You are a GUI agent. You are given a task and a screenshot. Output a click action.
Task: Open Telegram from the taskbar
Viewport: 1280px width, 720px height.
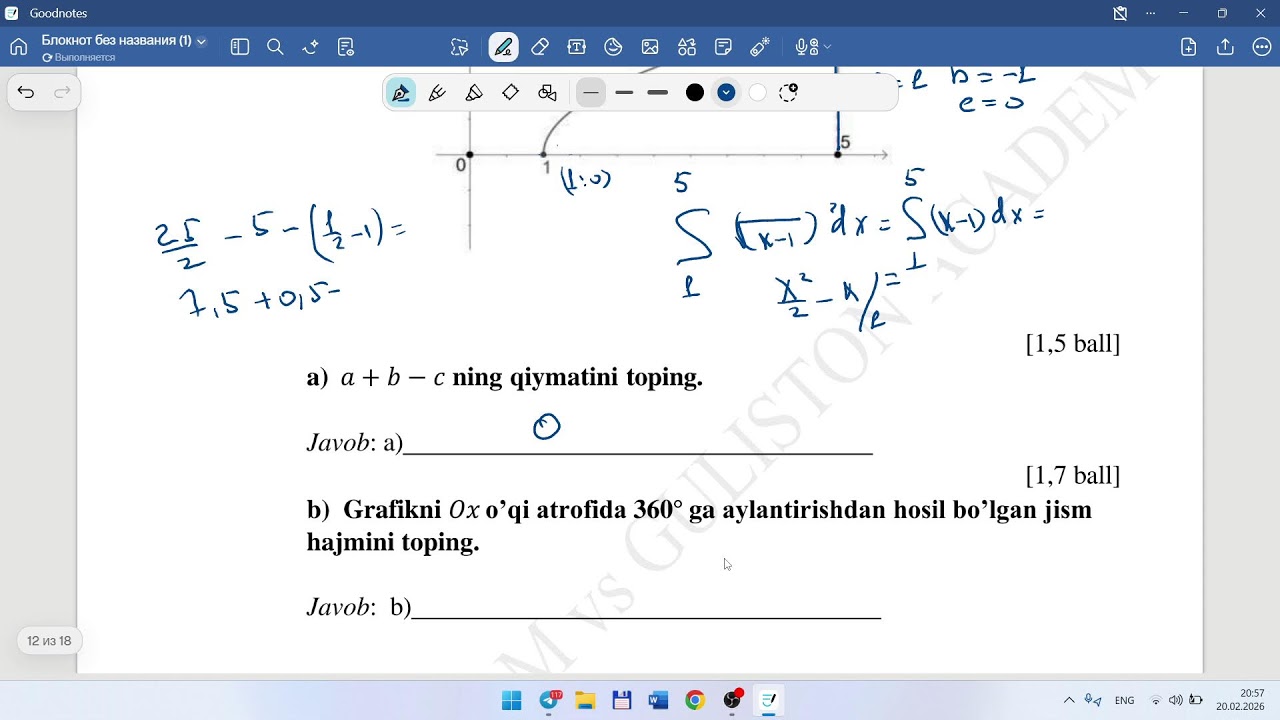[549, 700]
